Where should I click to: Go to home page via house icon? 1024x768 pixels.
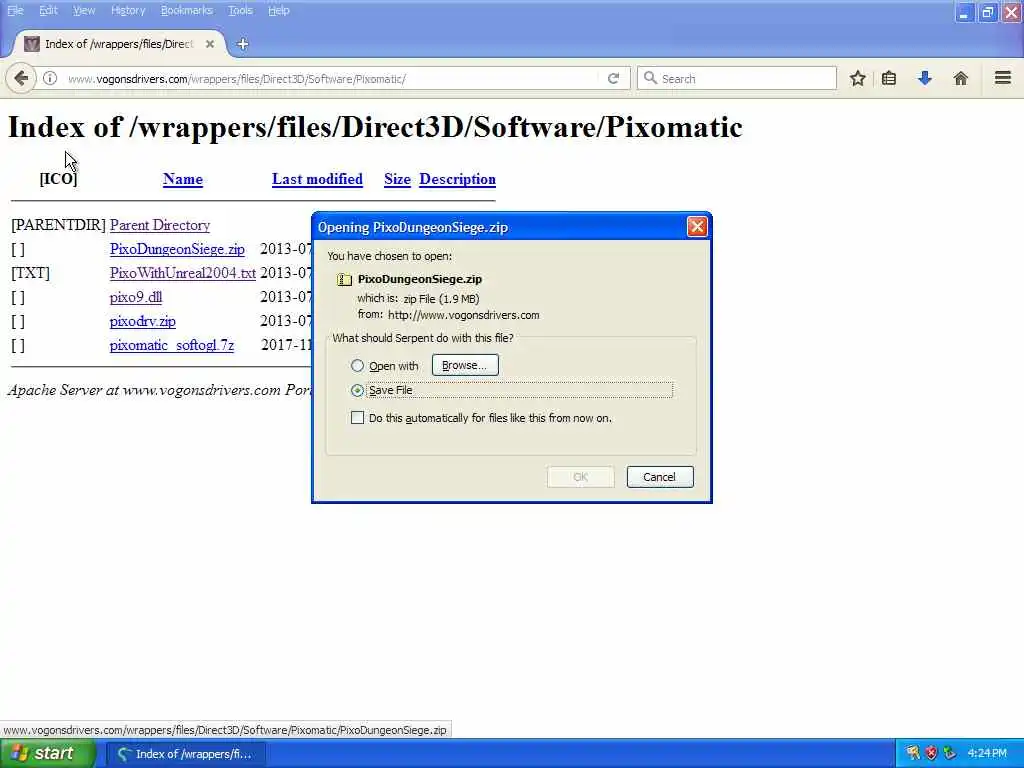point(961,78)
